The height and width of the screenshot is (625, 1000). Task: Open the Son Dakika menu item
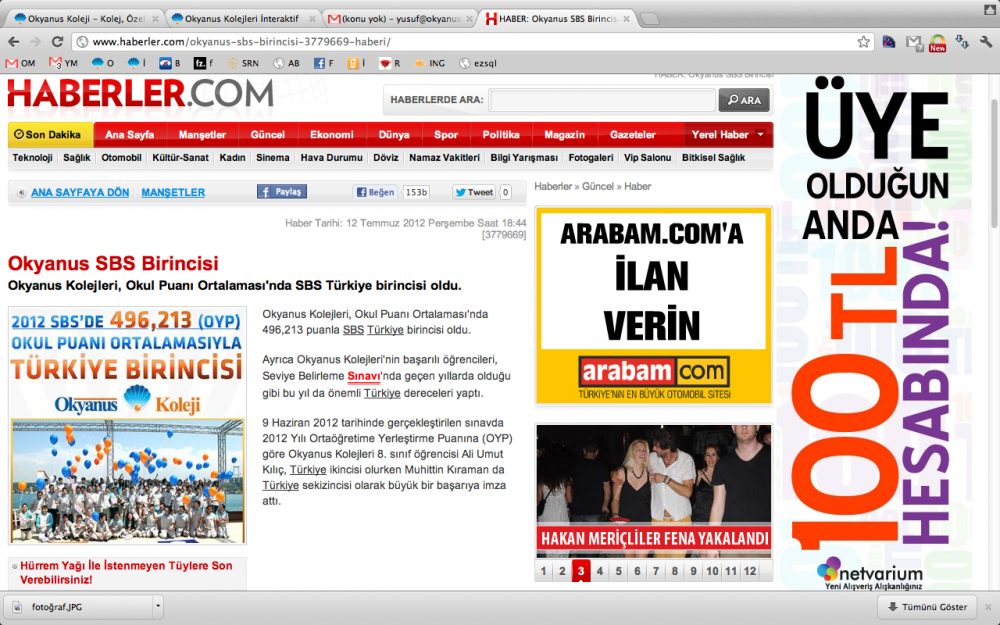(x=50, y=135)
